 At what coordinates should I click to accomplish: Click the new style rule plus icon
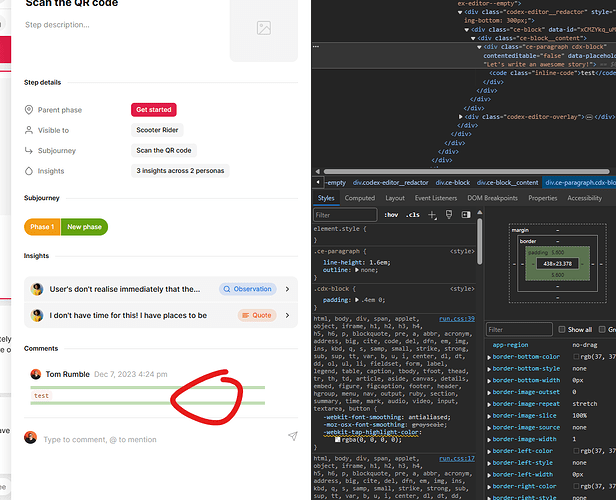432,215
